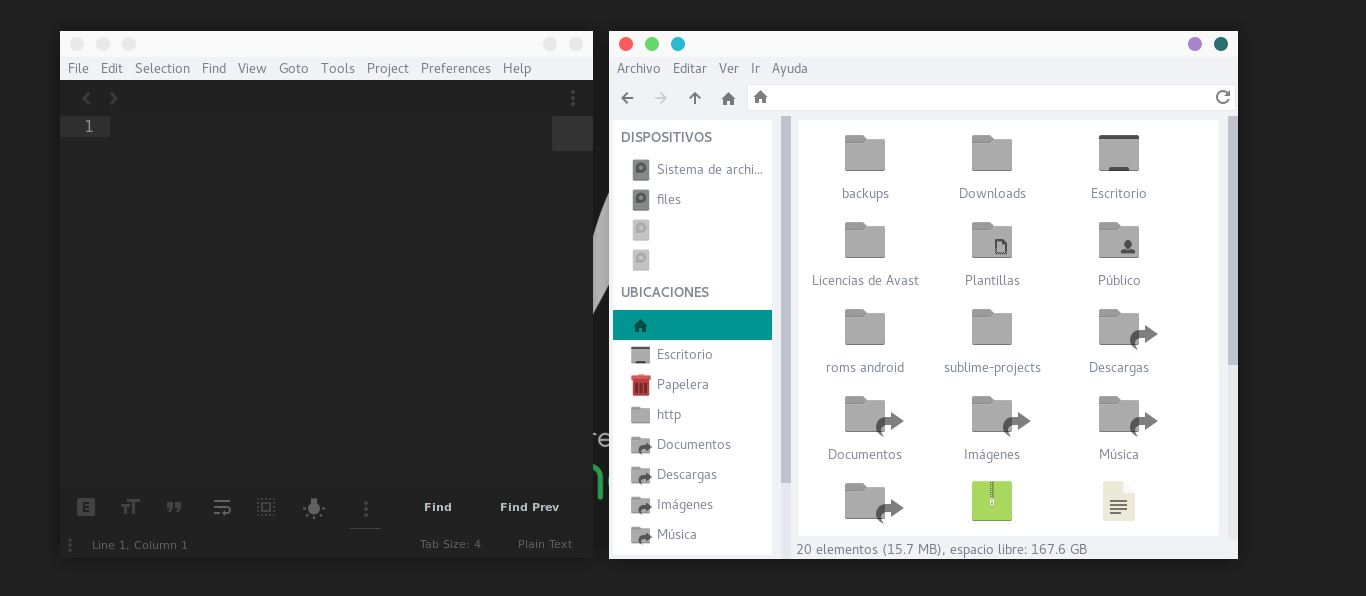Open Sublime's Help menu
Screen dimensions: 1366x596
[x=517, y=68]
